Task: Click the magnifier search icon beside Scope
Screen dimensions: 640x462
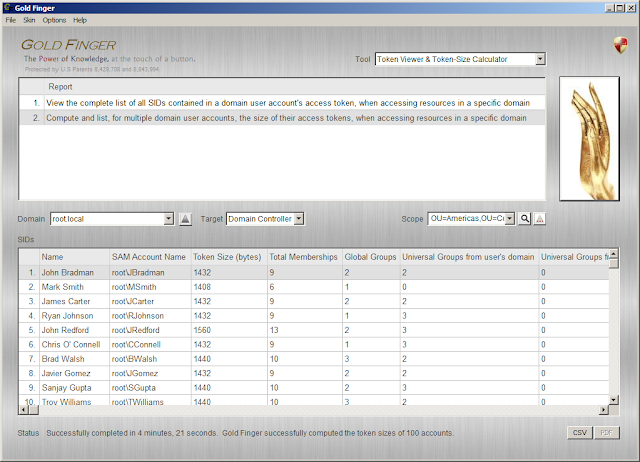Action: 525,219
